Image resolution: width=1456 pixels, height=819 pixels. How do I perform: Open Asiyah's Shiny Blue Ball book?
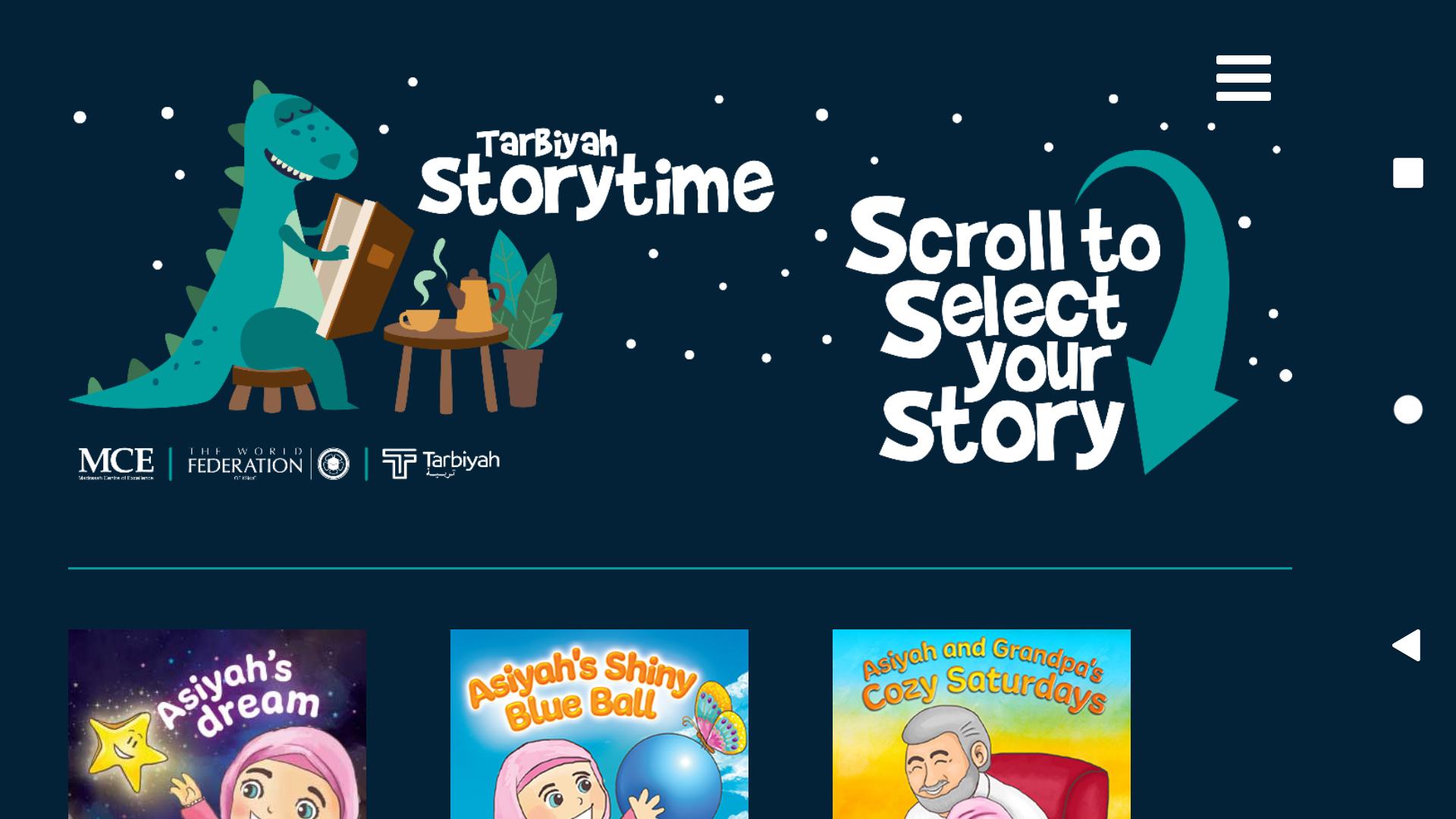click(x=599, y=724)
